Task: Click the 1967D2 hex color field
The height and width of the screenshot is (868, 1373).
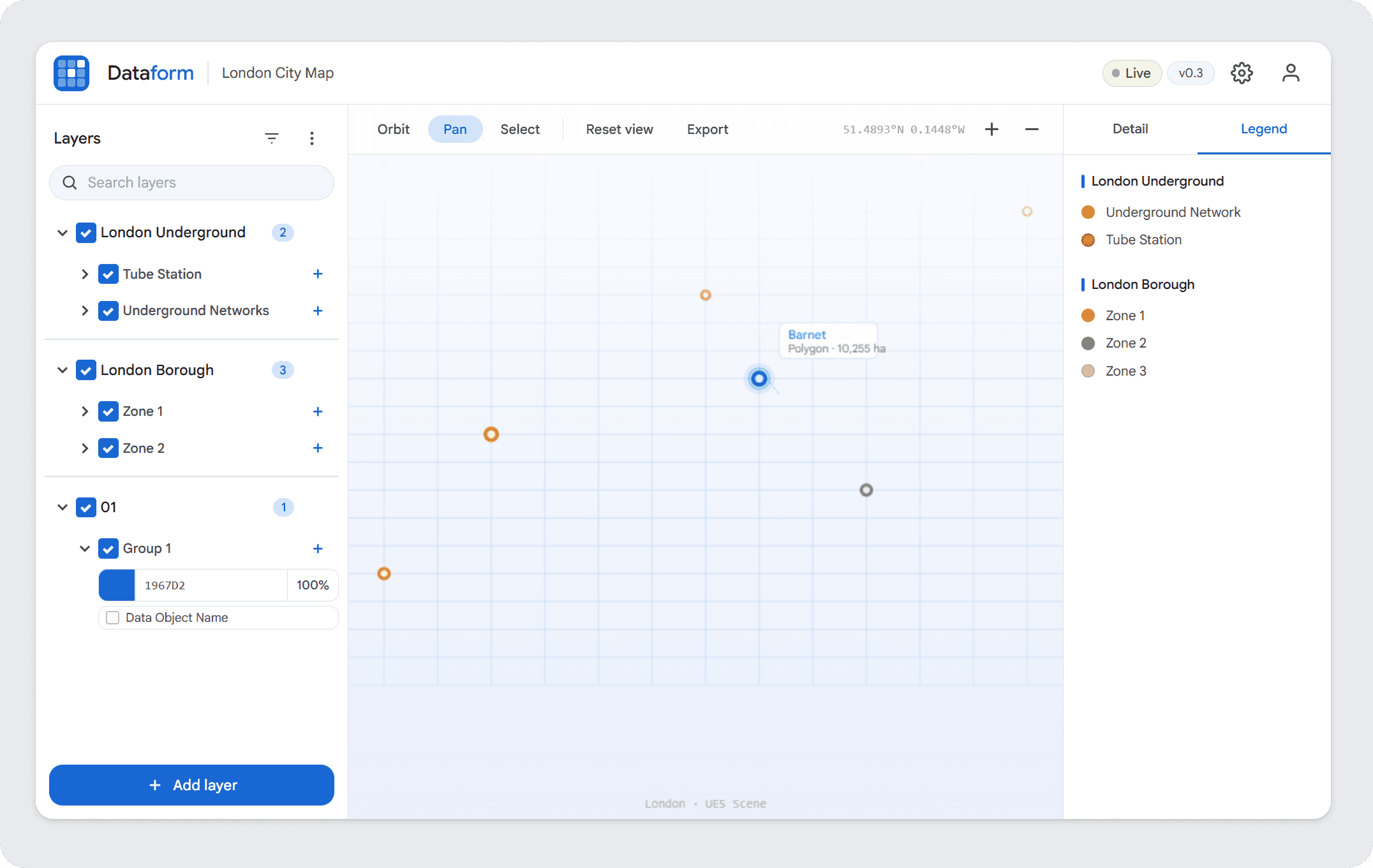Action: tap(211, 585)
